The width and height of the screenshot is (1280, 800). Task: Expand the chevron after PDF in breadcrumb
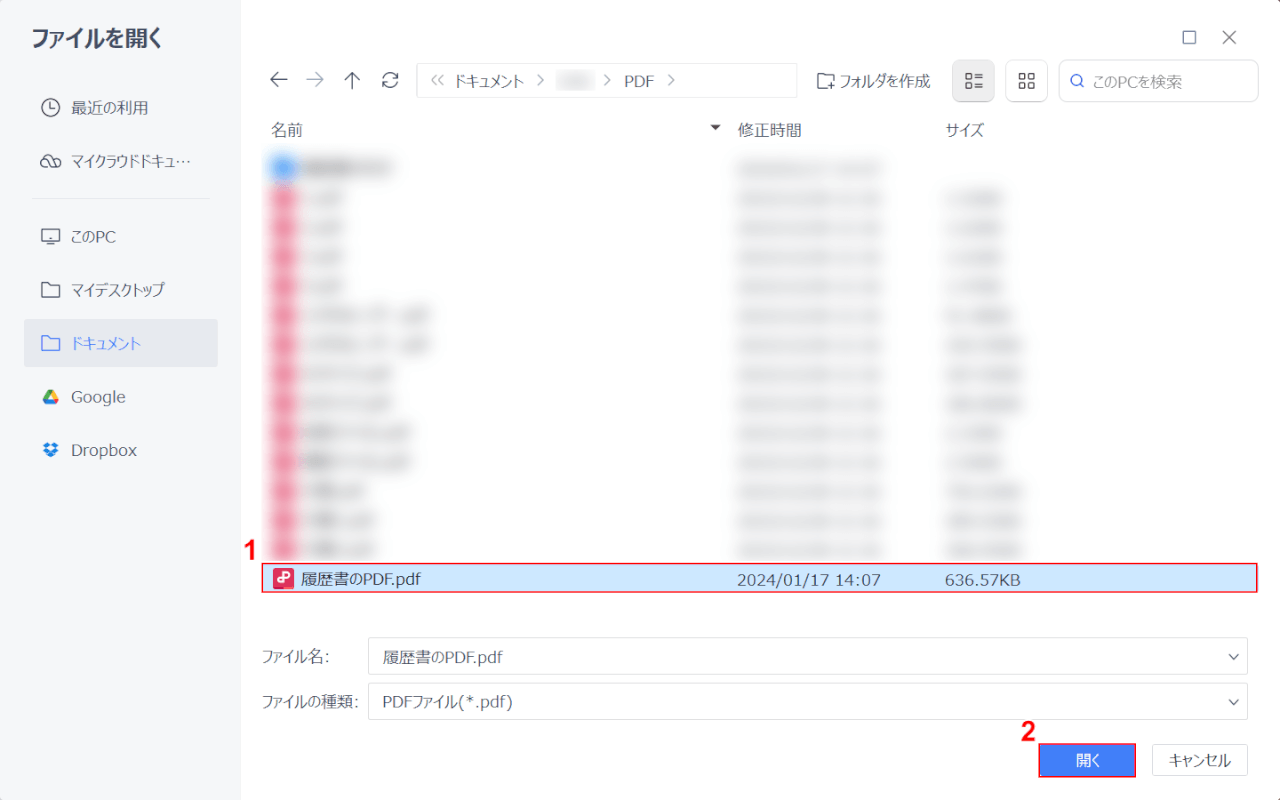tap(671, 81)
